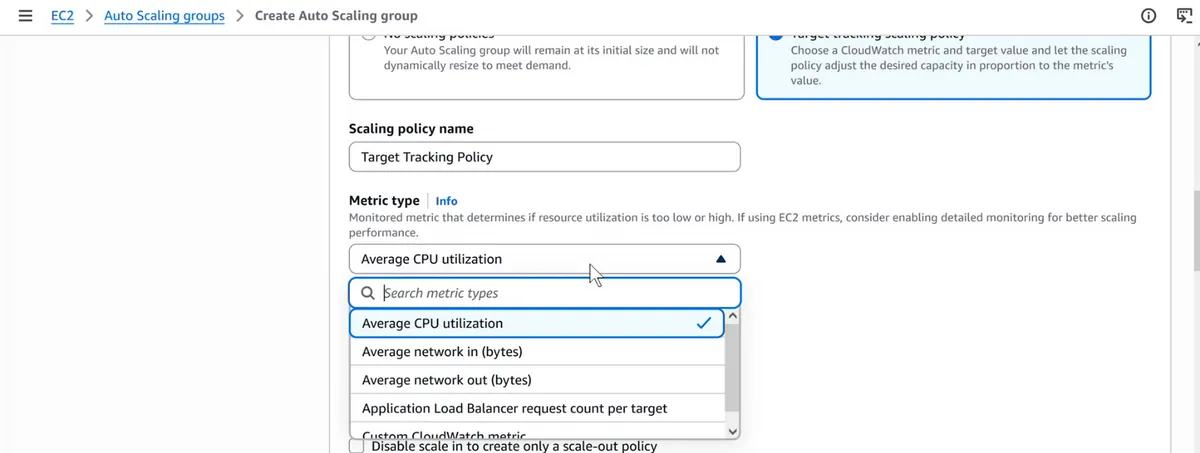
Task: Select the Target tracking scaling policy radio
Action: click(776, 36)
